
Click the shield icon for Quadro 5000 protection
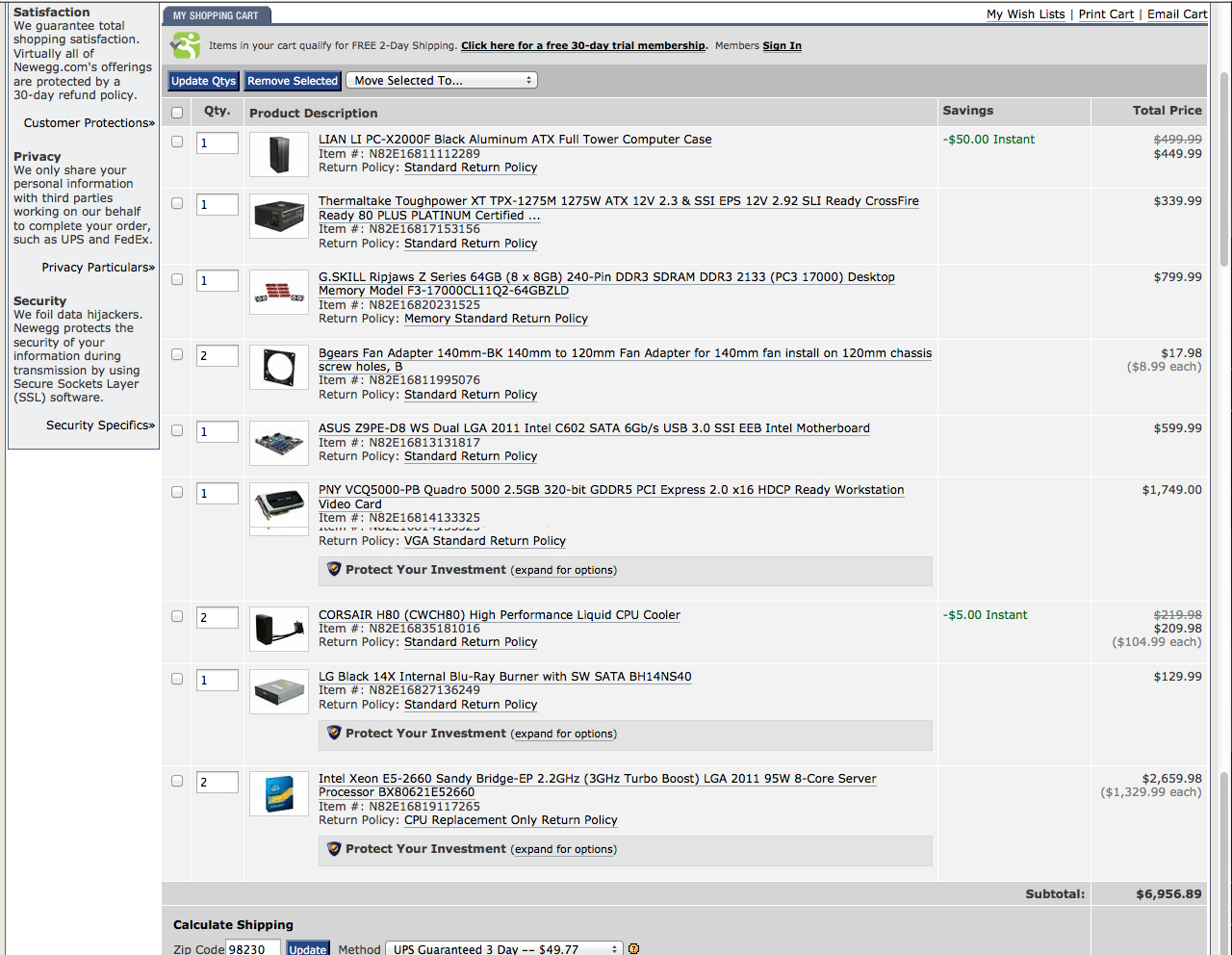point(334,569)
